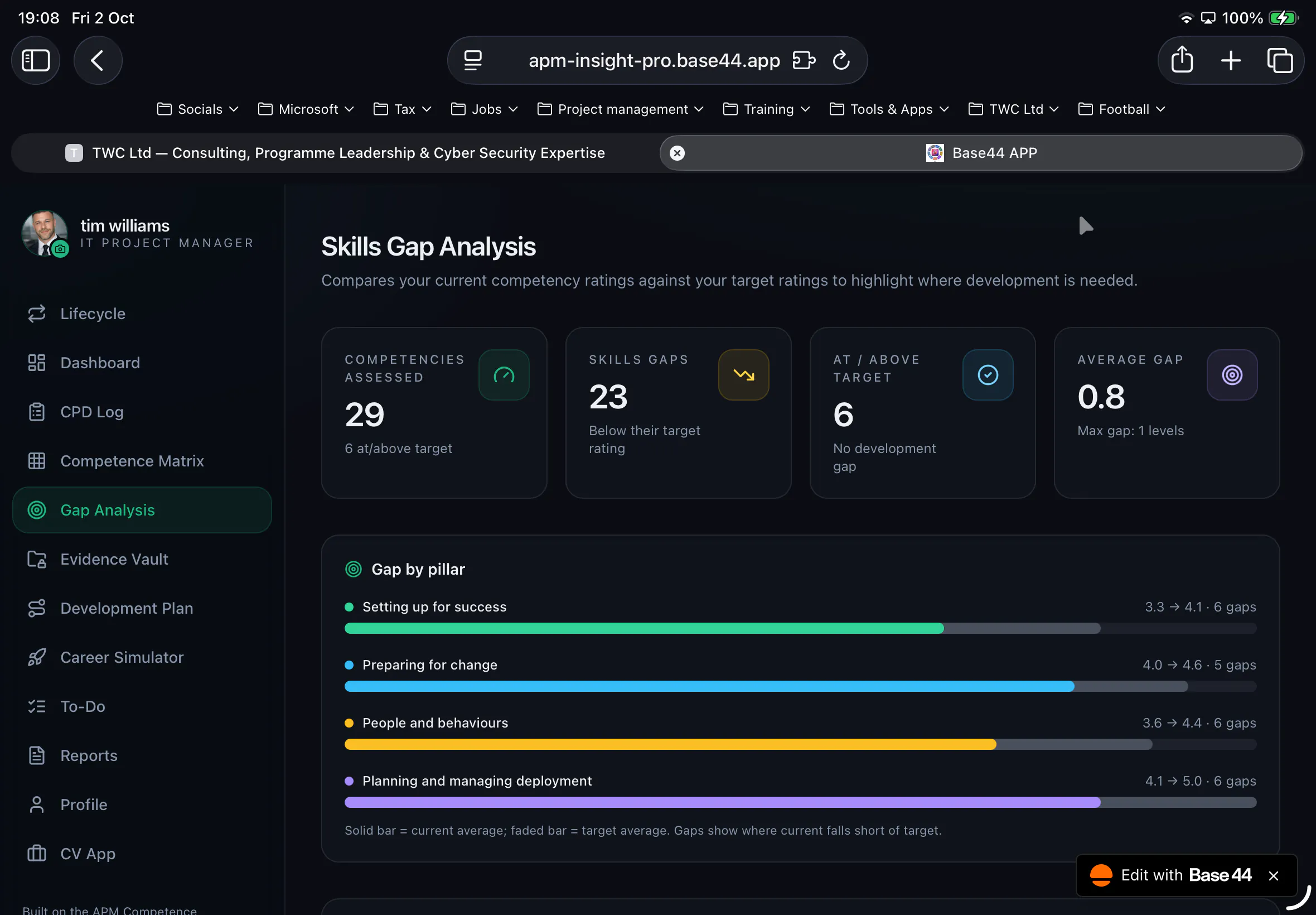
Task: Close the Base44 APP tab
Action: [677, 153]
